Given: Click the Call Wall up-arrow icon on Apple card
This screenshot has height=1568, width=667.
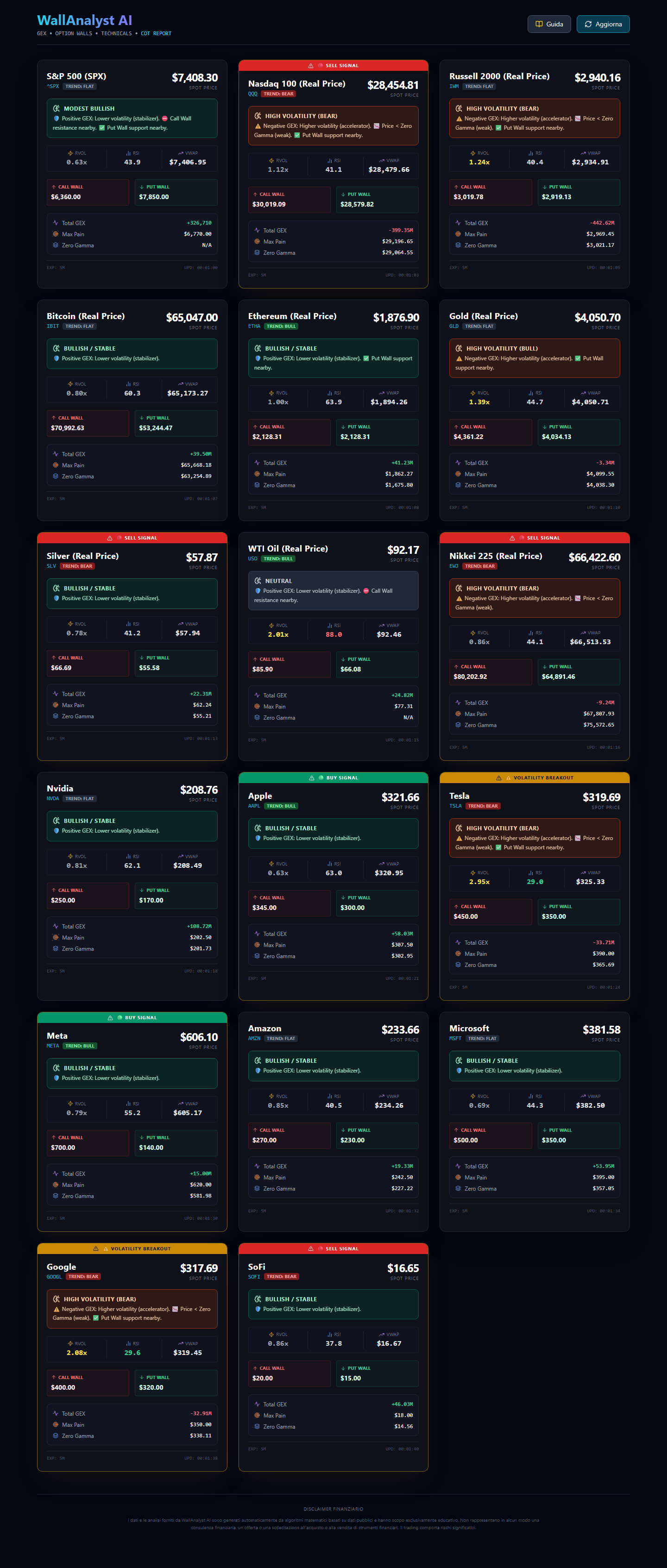Looking at the screenshot, I should click(x=255, y=897).
